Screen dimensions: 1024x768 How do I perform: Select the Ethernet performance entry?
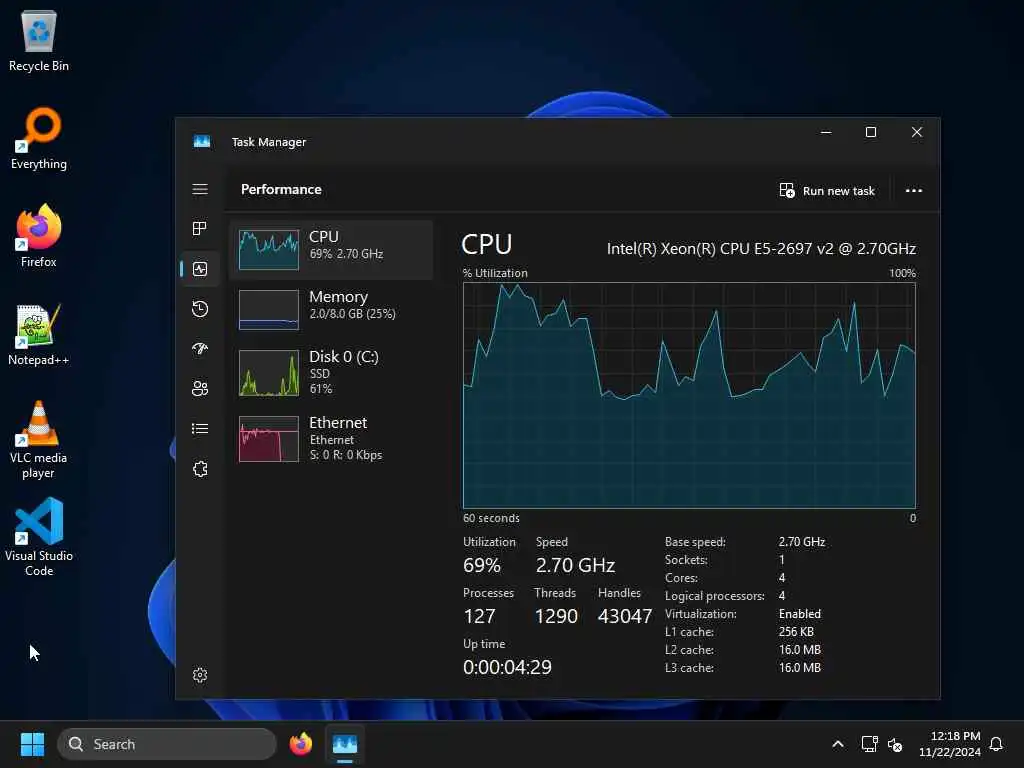pos(331,439)
